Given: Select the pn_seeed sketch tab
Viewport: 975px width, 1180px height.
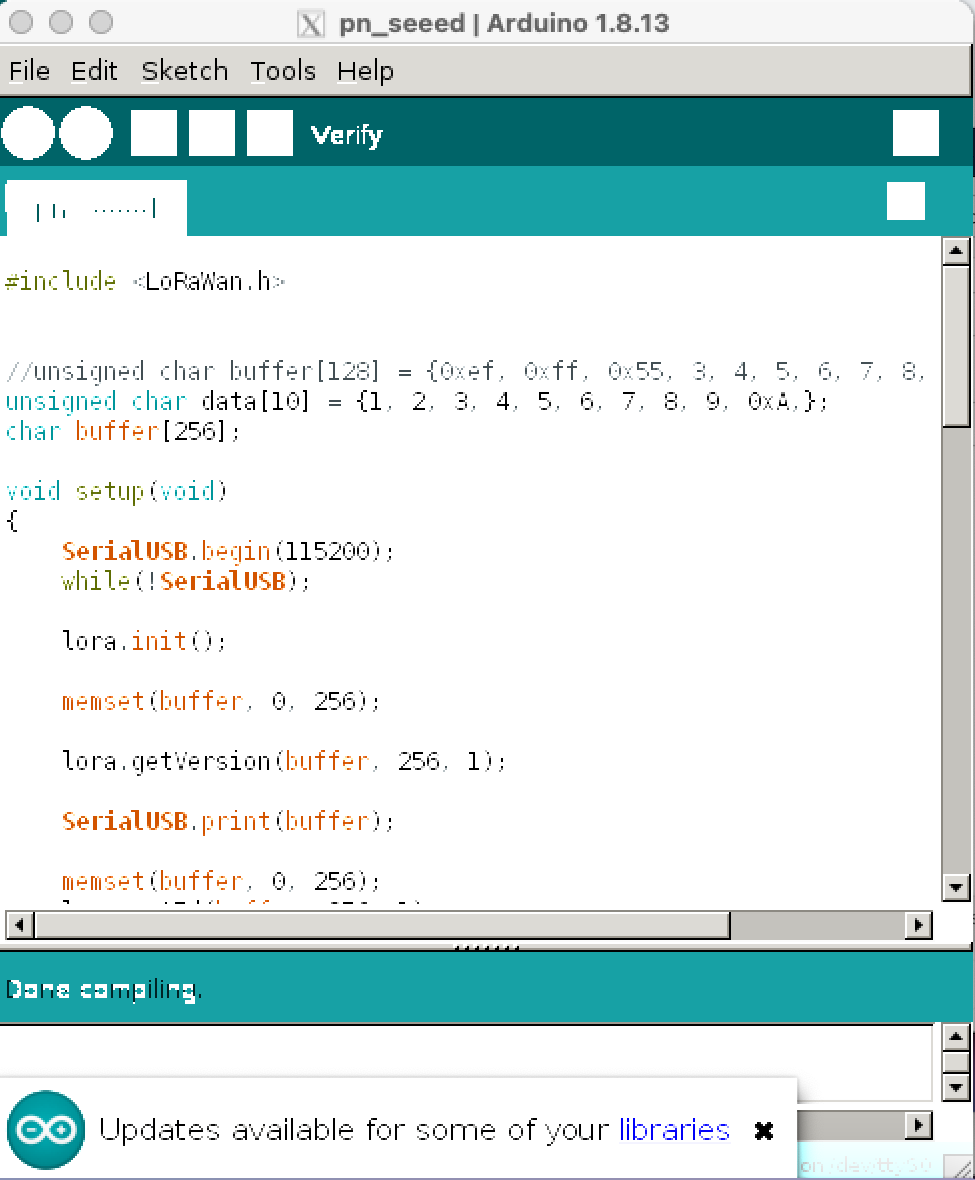Looking at the screenshot, I should click(x=96, y=208).
